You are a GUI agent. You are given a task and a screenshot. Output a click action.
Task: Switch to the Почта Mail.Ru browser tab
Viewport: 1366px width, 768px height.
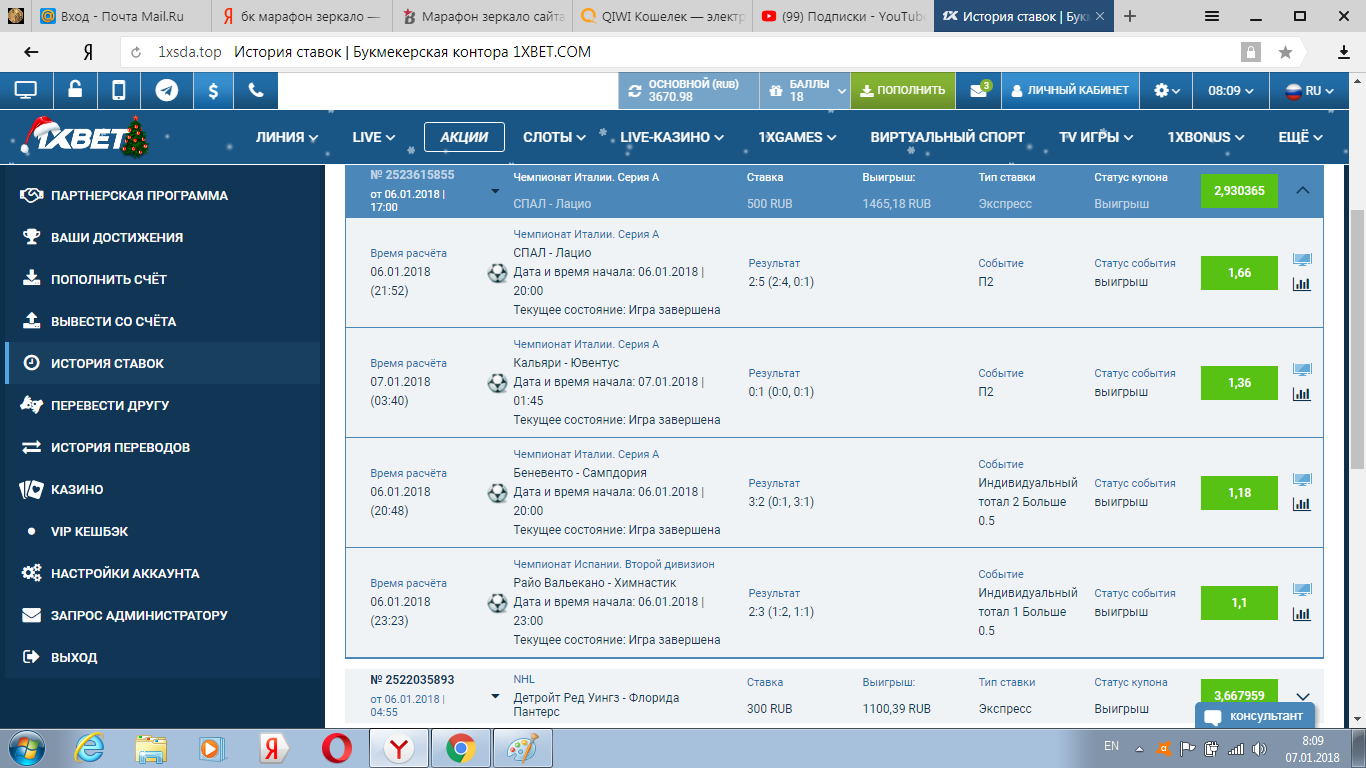pyautogui.click(x=120, y=16)
